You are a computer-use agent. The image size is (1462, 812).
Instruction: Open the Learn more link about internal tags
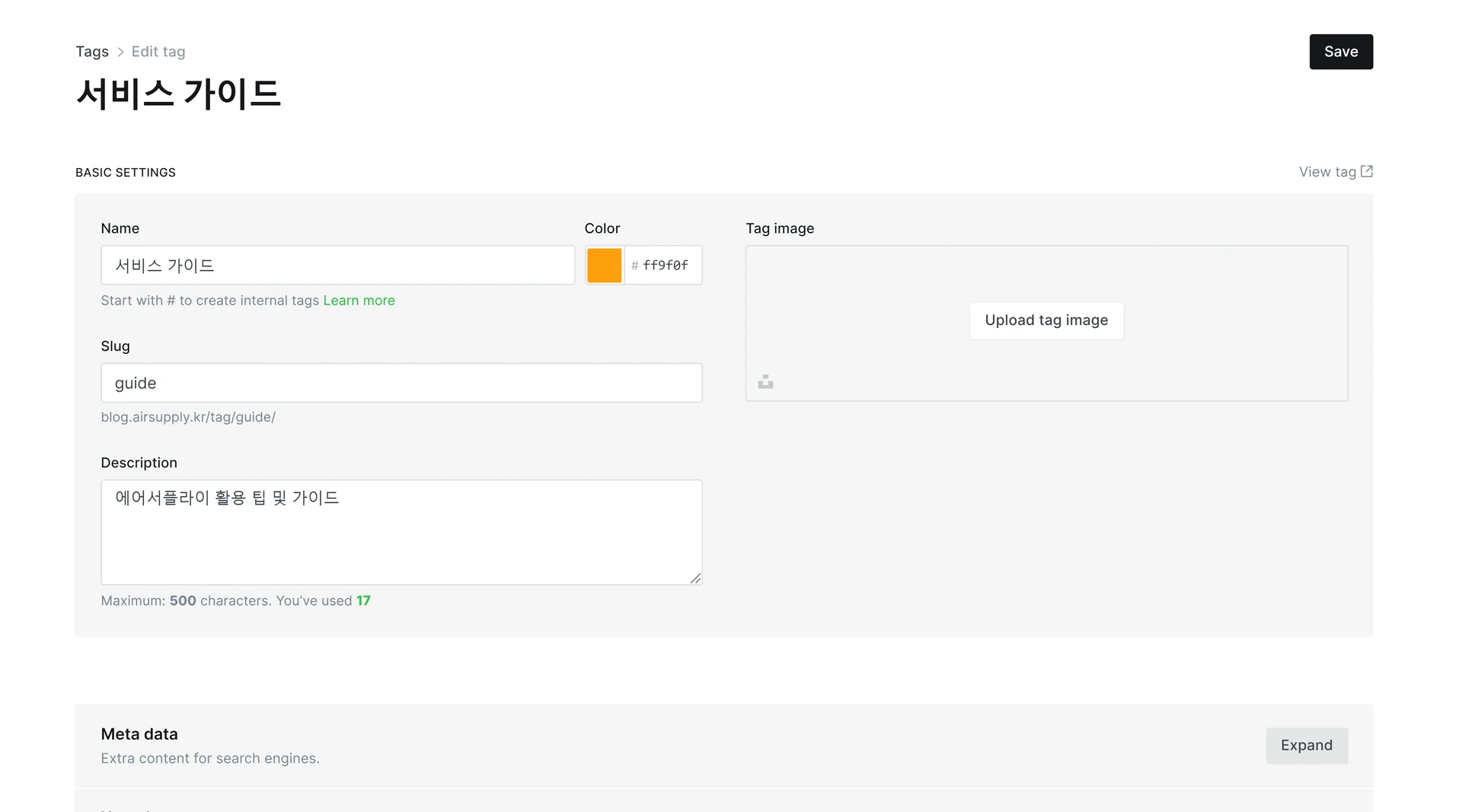(x=359, y=300)
